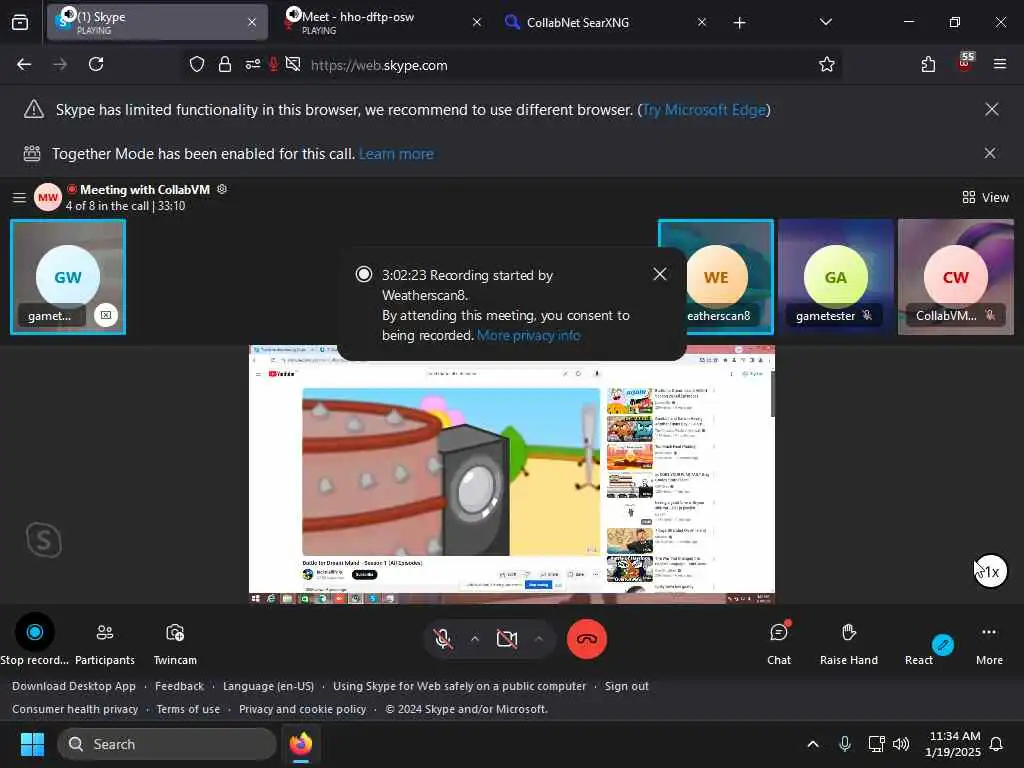The height and width of the screenshot is (768, 1024).
Task: Toggle microphone permission indicator in address bar
Action: [x=274, y=64]
